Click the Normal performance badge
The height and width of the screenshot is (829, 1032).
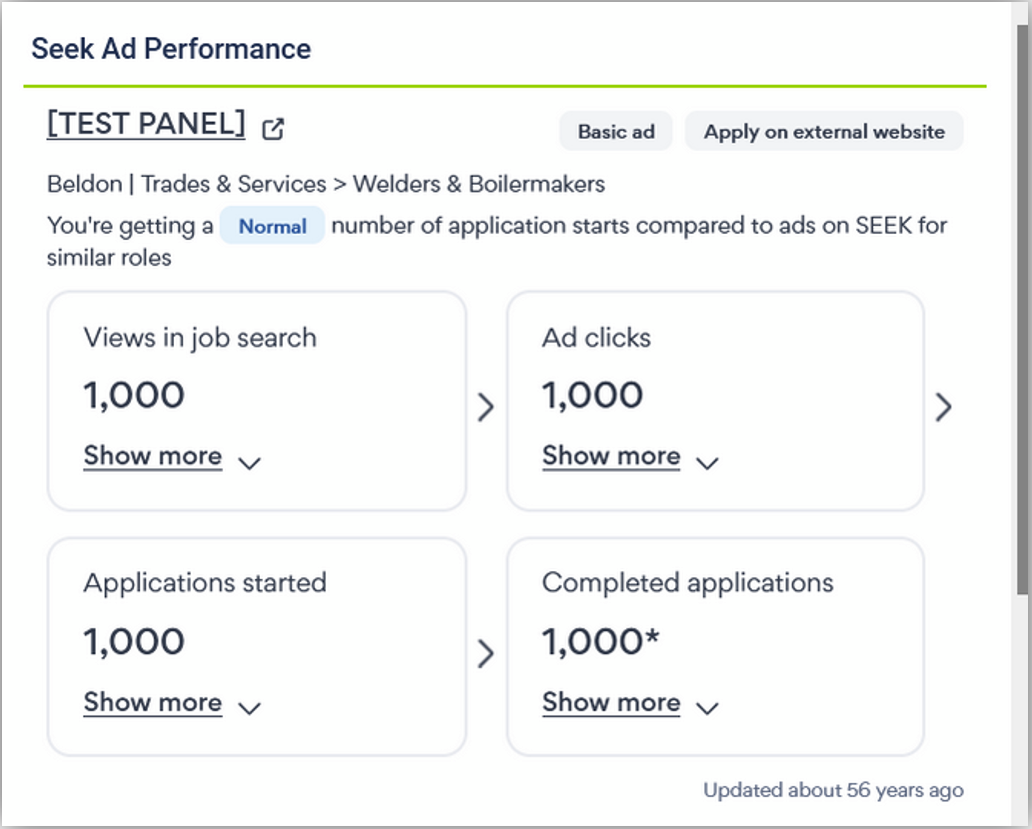[272, 226]
